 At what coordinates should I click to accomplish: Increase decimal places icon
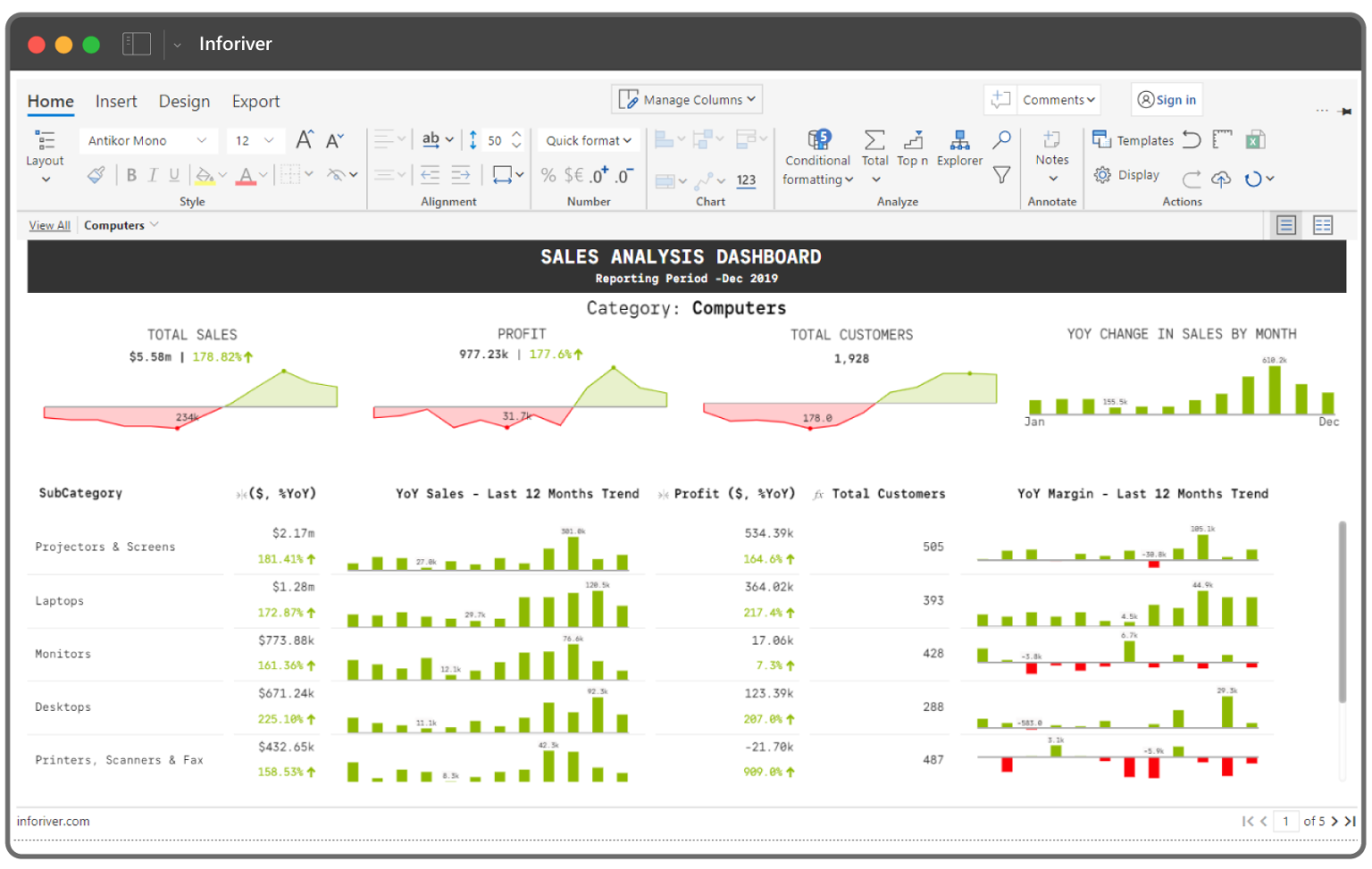point(598,175)
